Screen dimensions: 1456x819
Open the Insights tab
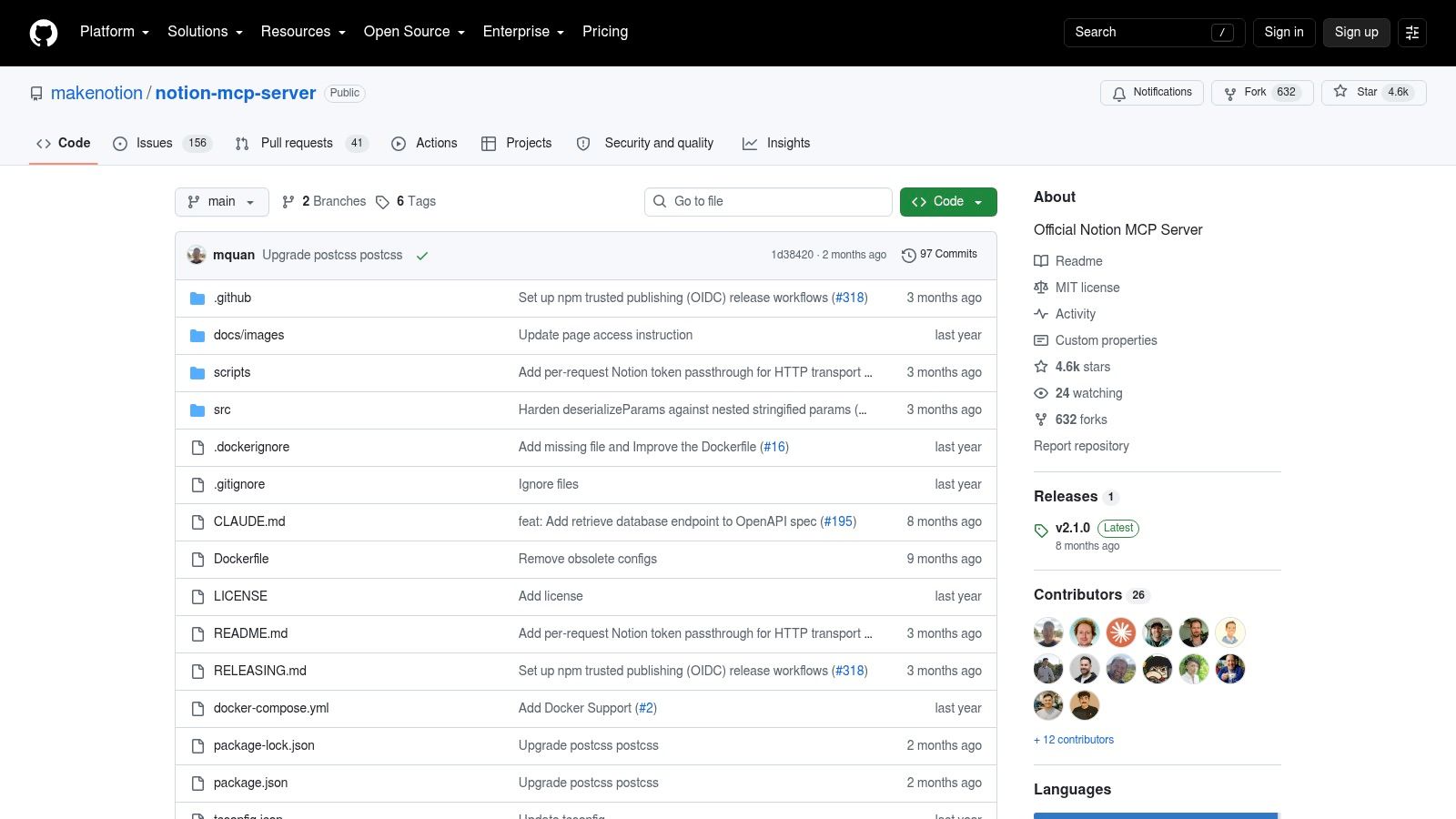tap(776, 144)
